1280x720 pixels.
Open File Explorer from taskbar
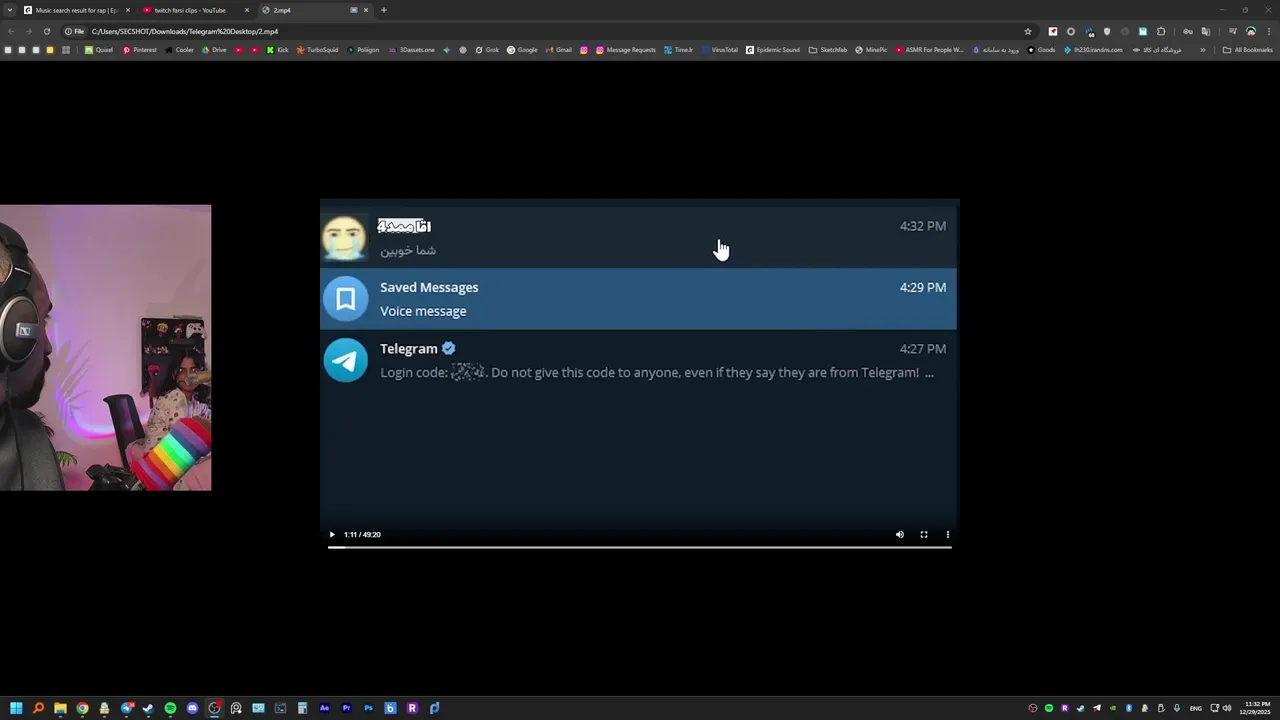click(60, 708)
